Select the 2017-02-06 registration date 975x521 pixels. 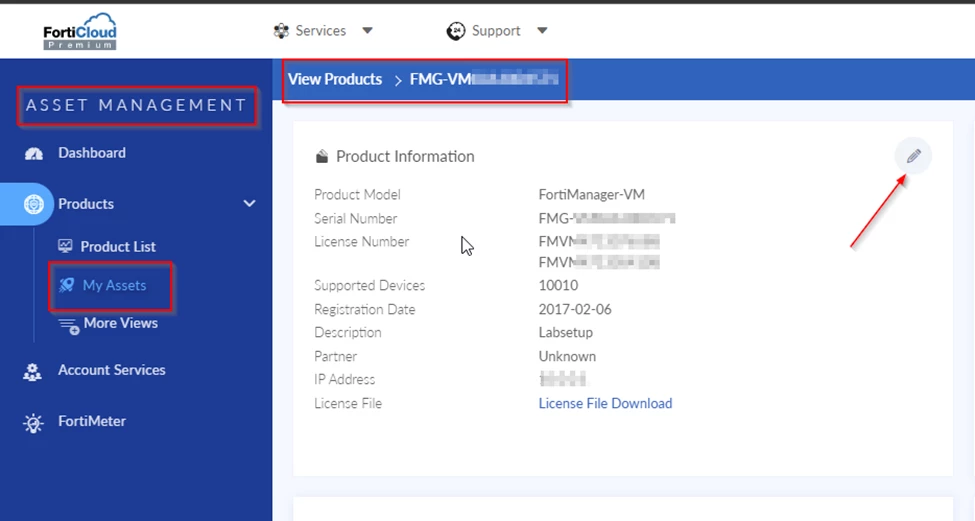[575, 309]
